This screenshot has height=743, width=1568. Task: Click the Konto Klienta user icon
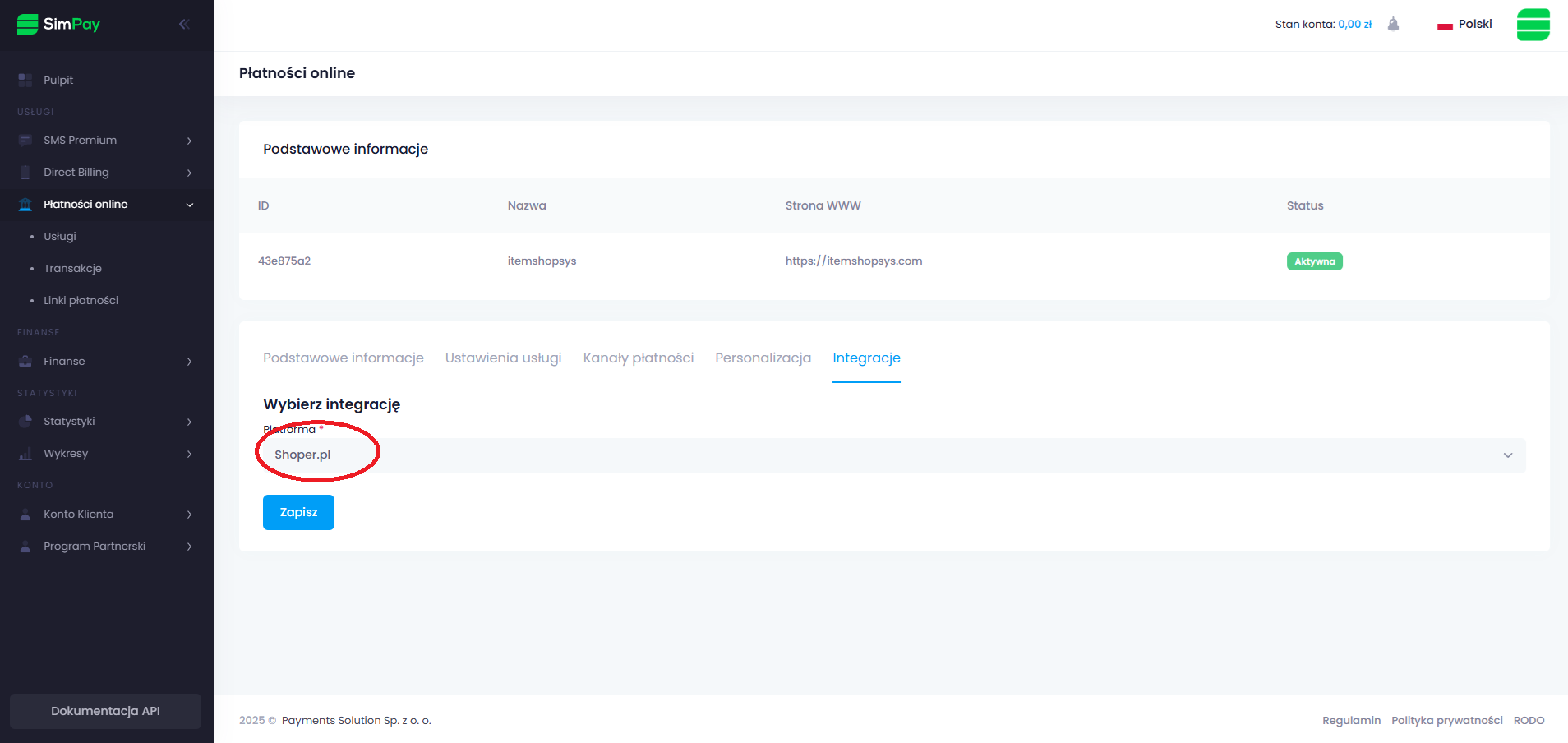(x=25, y=515)
